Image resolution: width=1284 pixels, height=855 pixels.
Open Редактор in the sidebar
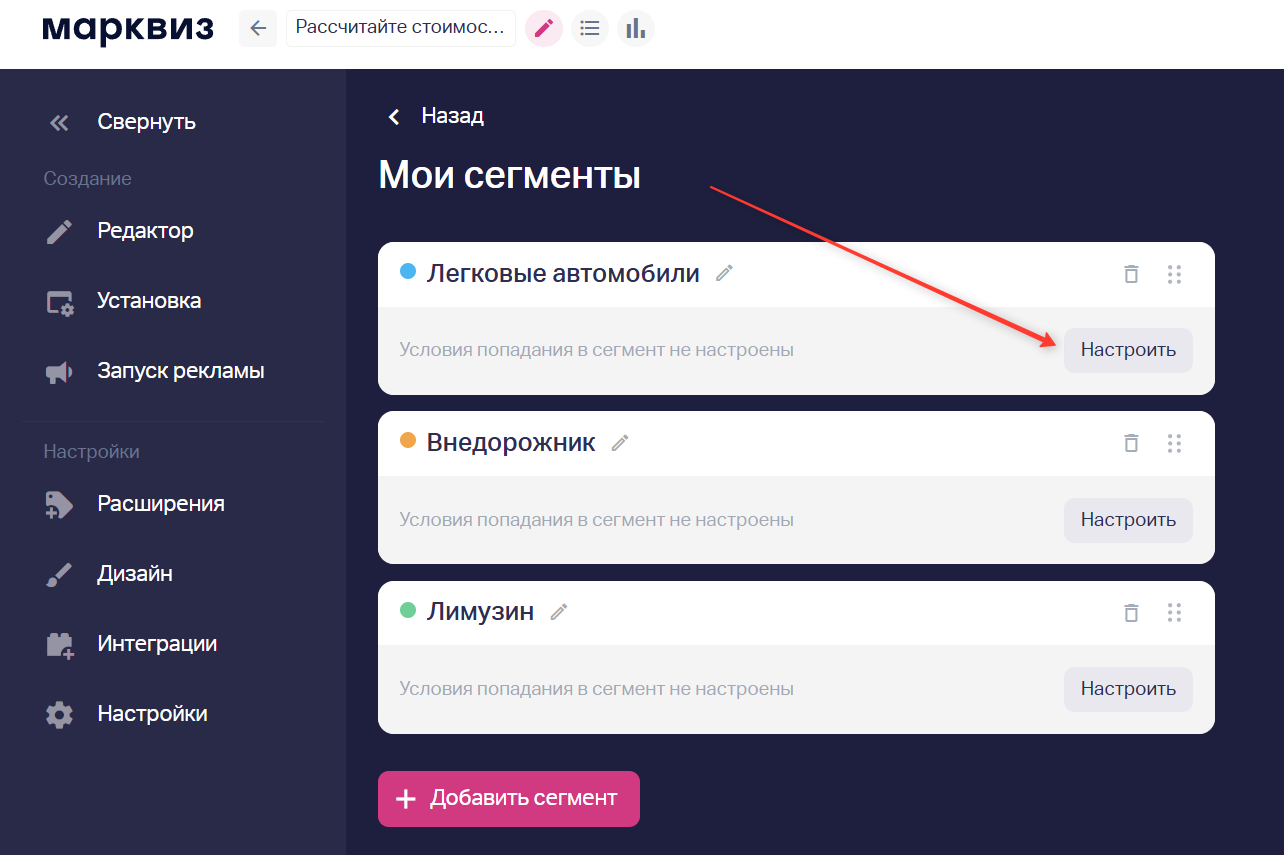pyautogui.click(x=145, y=231)
